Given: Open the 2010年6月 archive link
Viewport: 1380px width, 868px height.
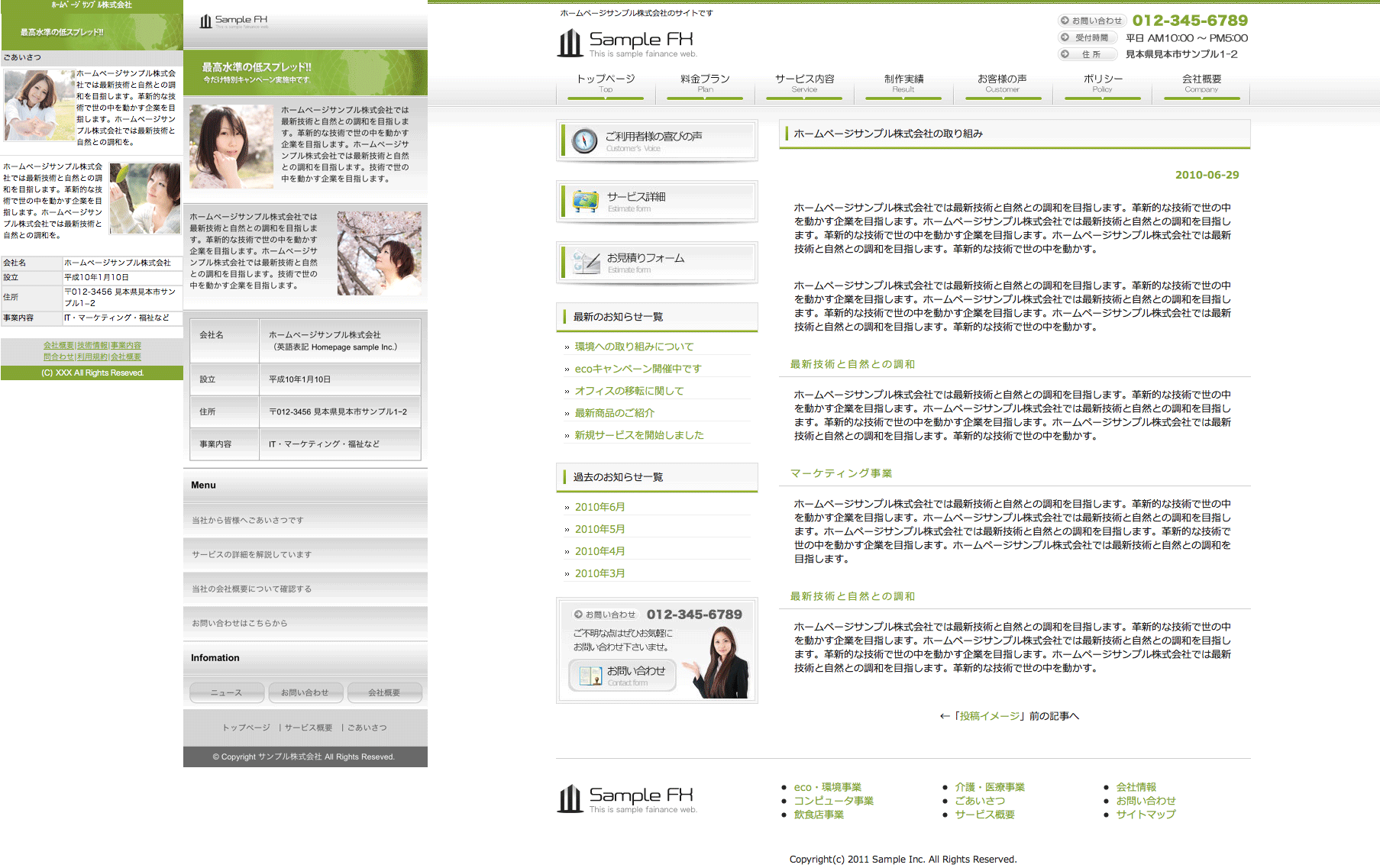Looking at the screenshot, I should (x=600, y=507).
